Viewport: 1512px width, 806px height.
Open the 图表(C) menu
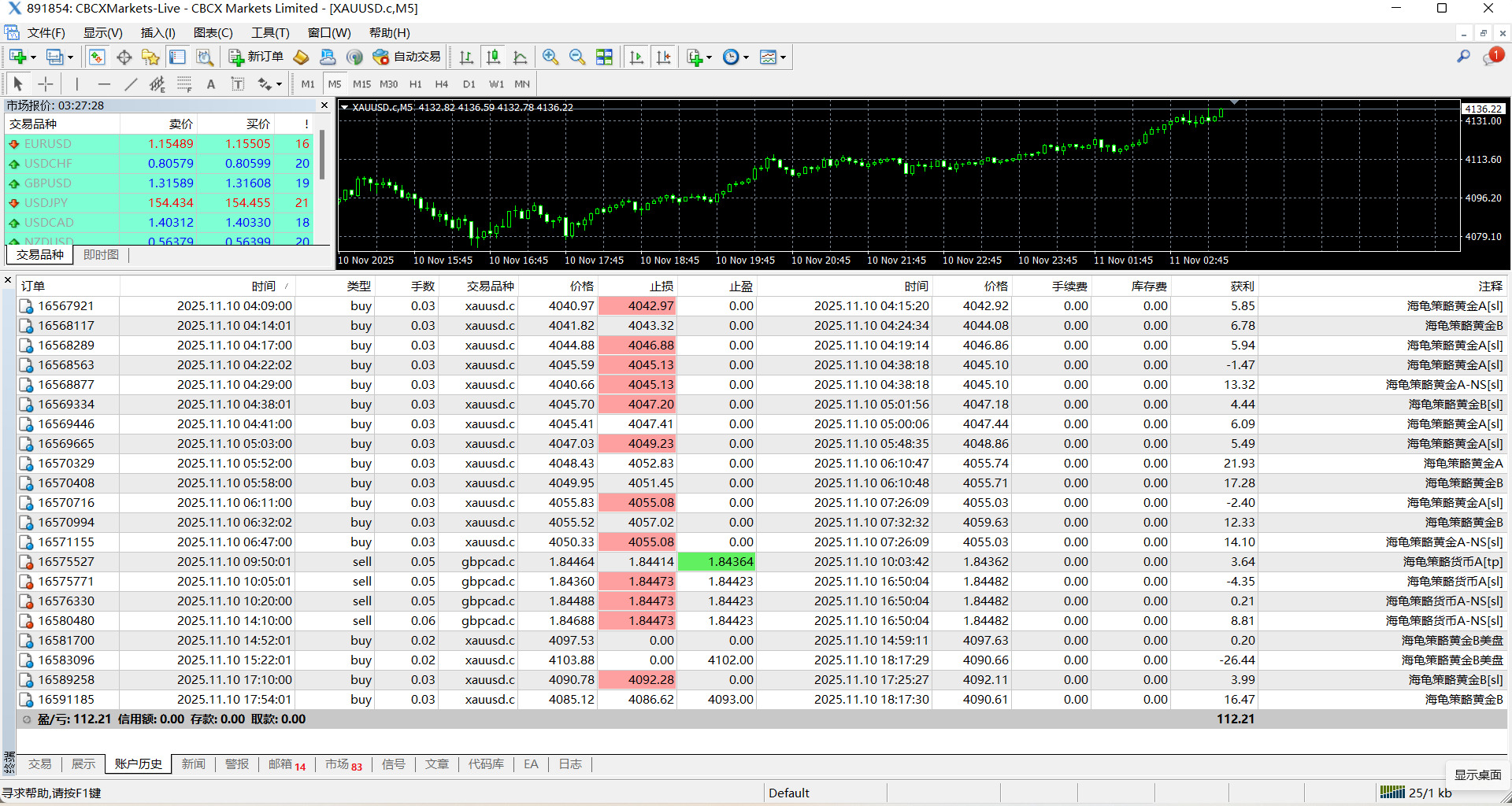(213, 32)
